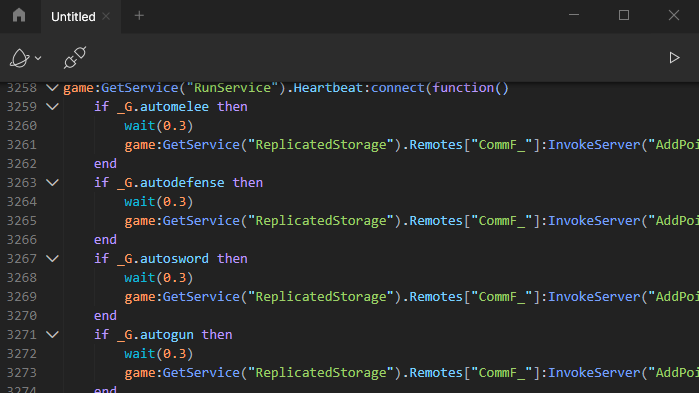Minimize the editor window
699x393 pixels.
click(x=574, y=16)
